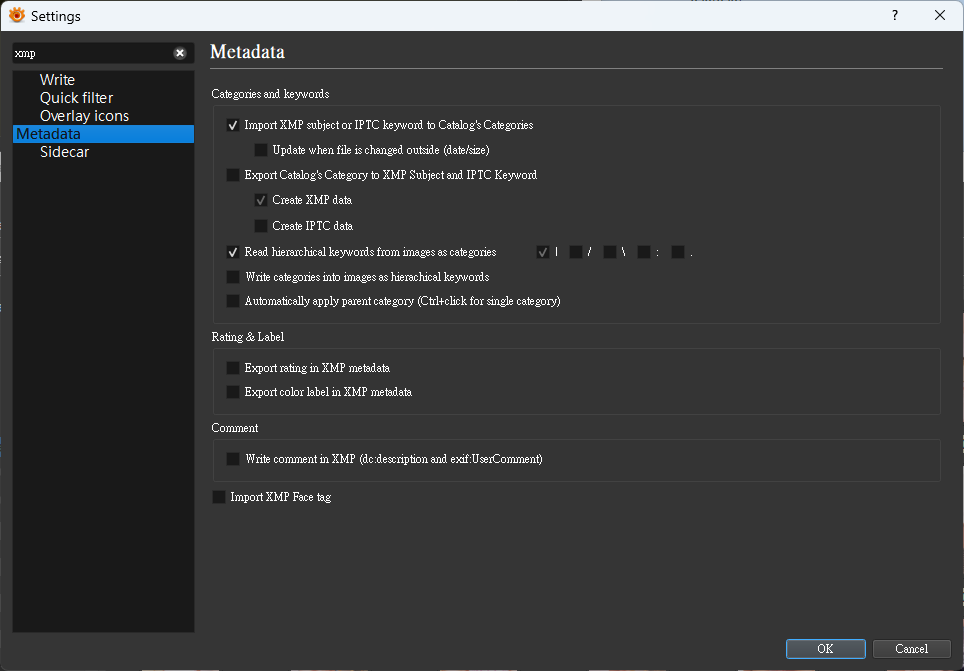Click the Metadata page heading

(x=247, y=52)
